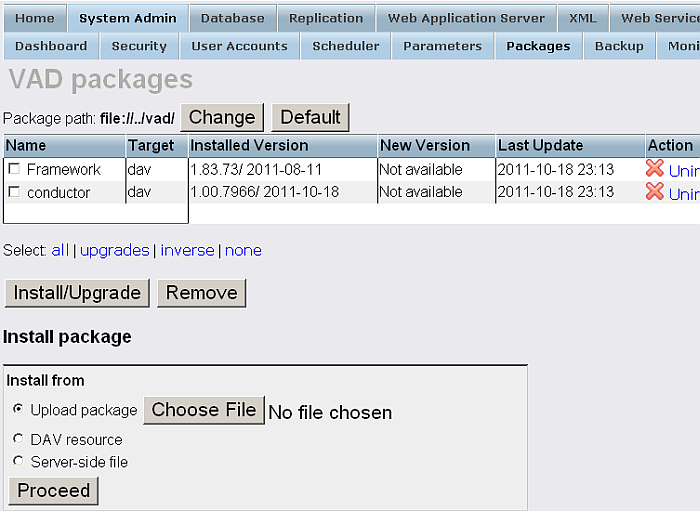Tick the conductor package checkbox
The image size is (700, 511).
(x=14, y=192)
